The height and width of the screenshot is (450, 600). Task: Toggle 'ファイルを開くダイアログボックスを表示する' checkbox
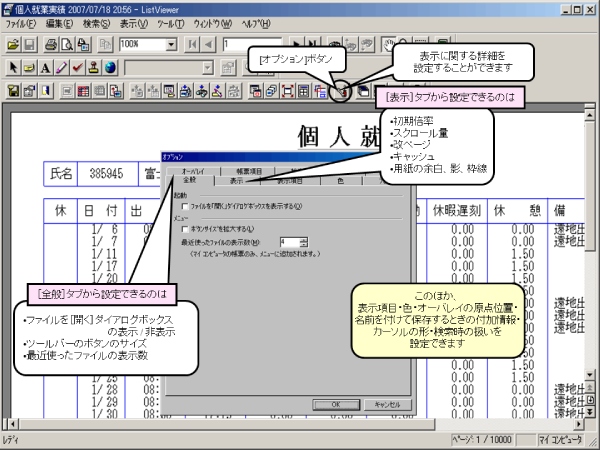click(185, 207)
